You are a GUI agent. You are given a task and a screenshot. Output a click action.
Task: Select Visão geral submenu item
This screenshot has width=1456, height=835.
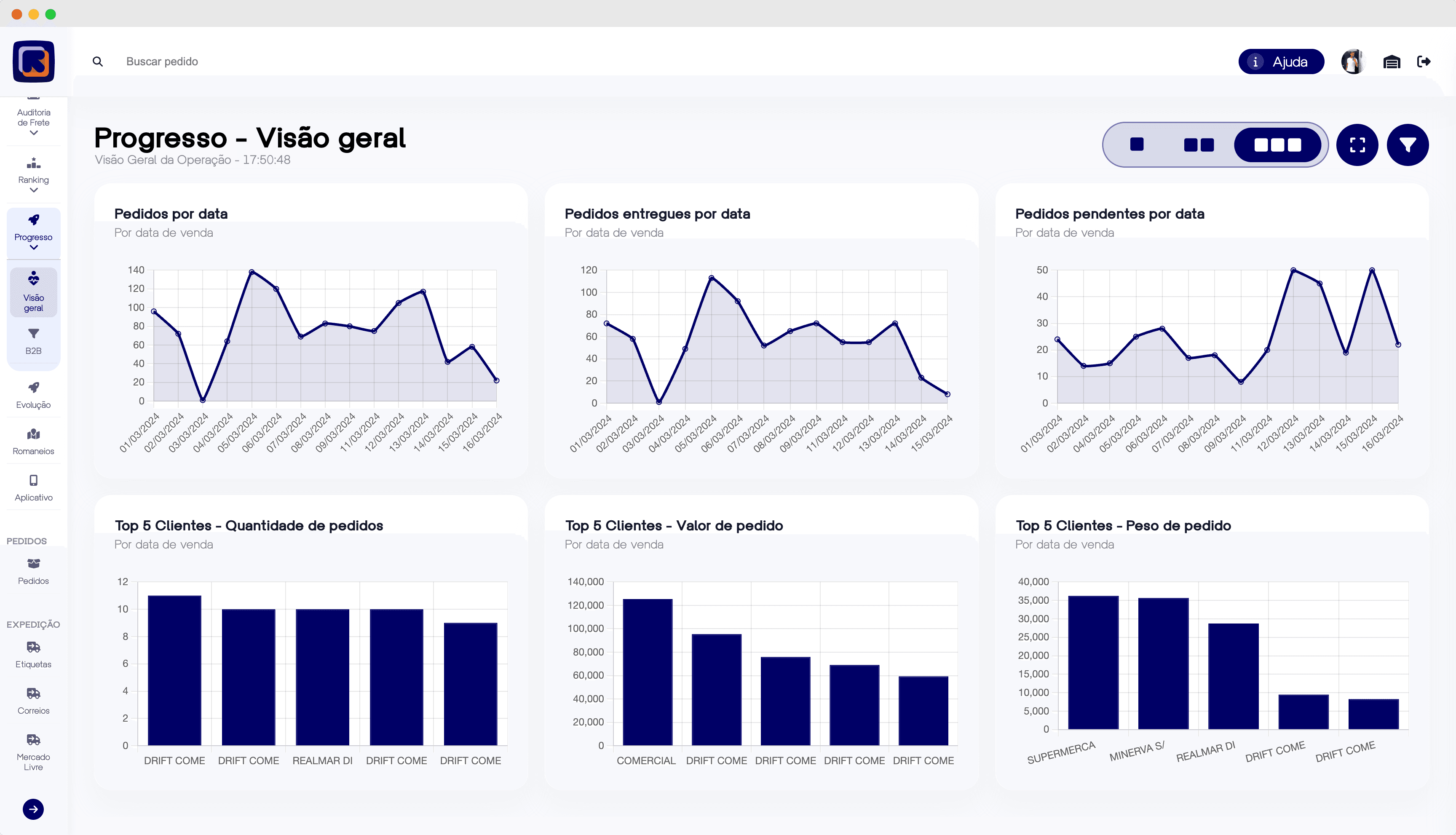tap(33, 292)
